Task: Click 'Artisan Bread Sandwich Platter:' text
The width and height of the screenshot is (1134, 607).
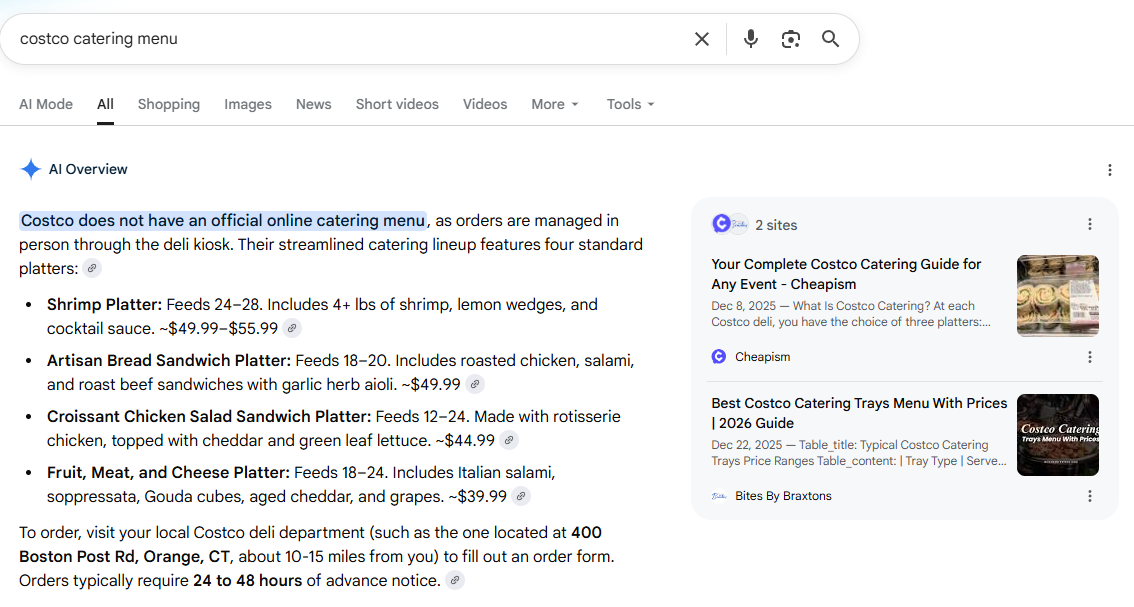Action: pos(169,360)
